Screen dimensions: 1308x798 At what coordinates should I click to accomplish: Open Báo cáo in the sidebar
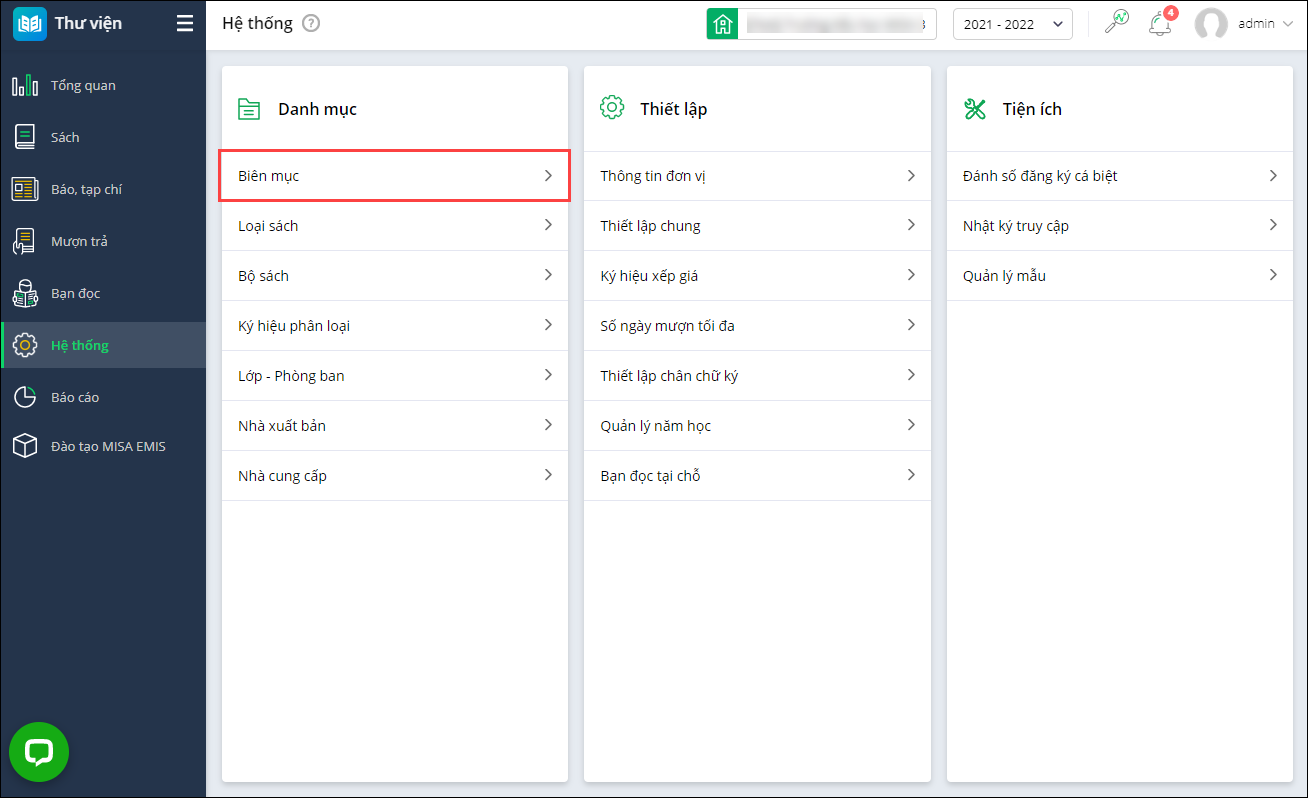tap(75, 397)
